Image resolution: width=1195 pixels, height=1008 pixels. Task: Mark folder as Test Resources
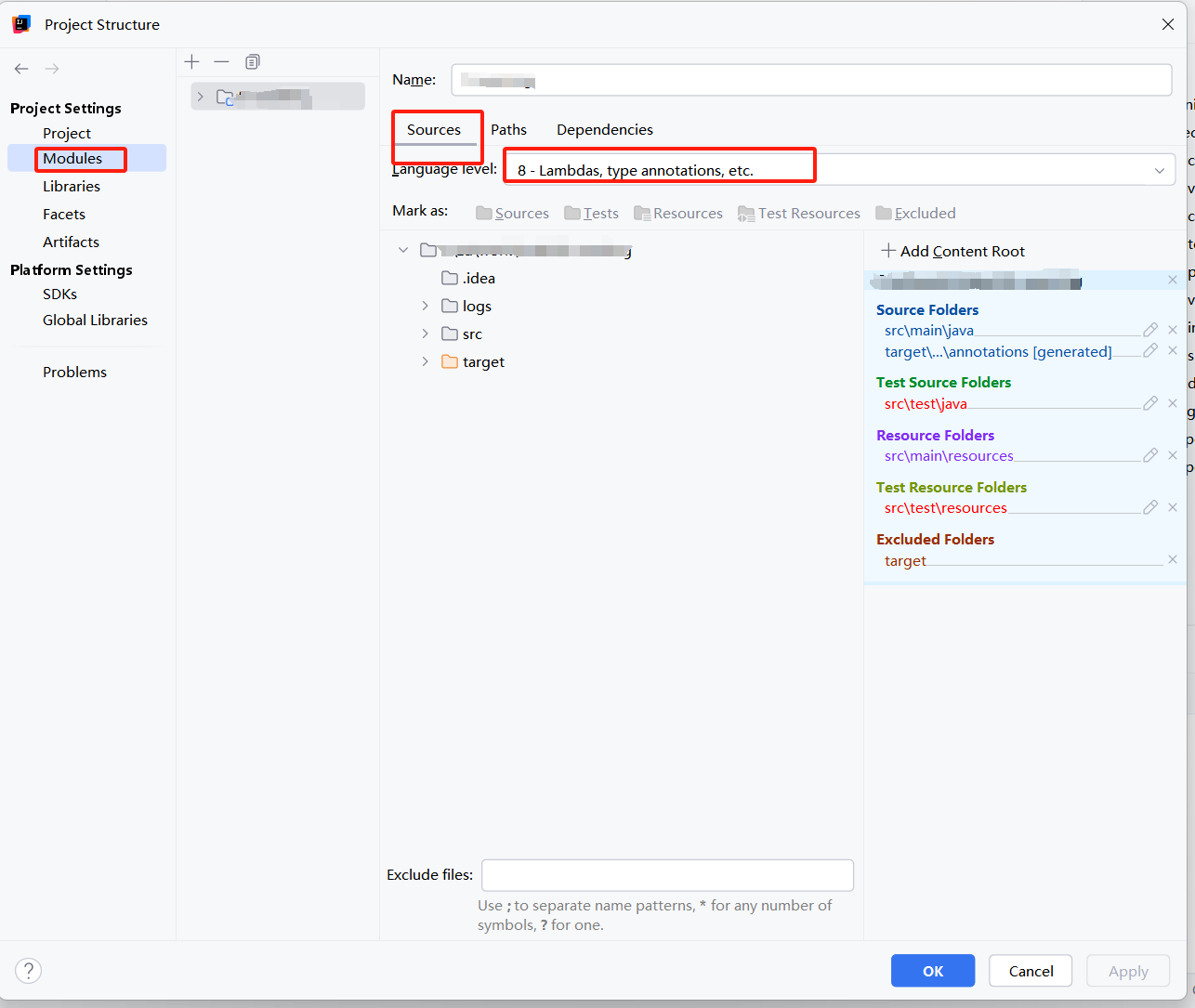pos(799,214)
